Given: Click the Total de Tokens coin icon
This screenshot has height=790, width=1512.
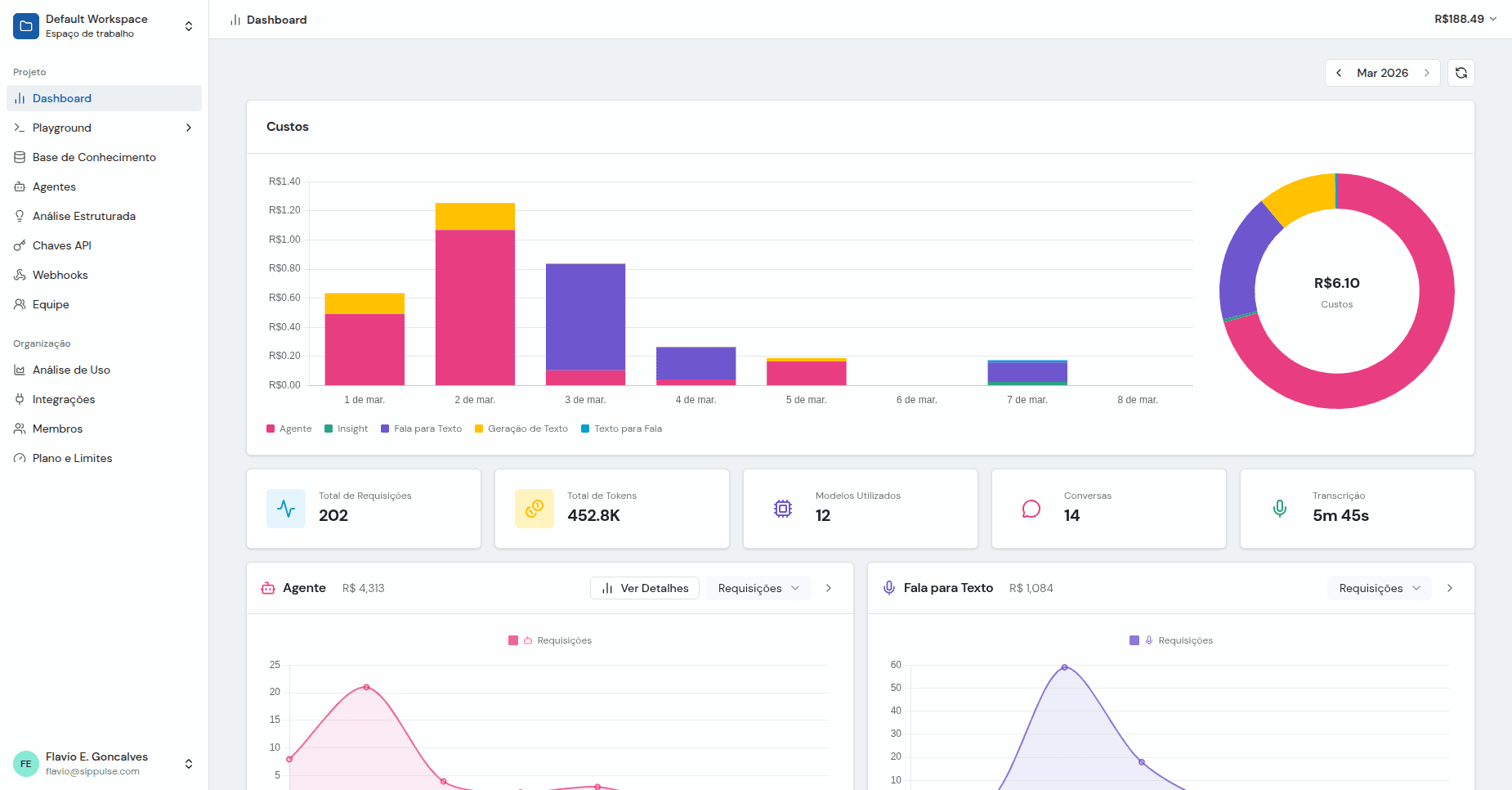Looking at the screenshot, I should pyautogui.click(x=535, y=509).
